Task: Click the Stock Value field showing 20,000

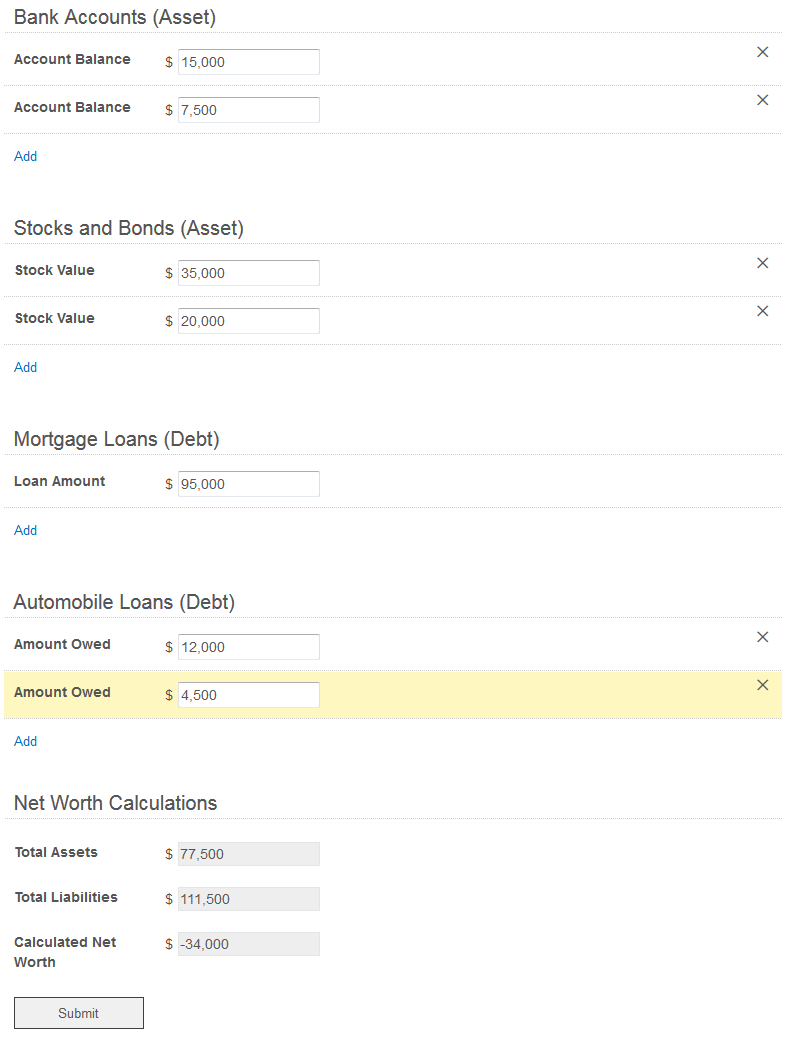Action: coord(248,321)
